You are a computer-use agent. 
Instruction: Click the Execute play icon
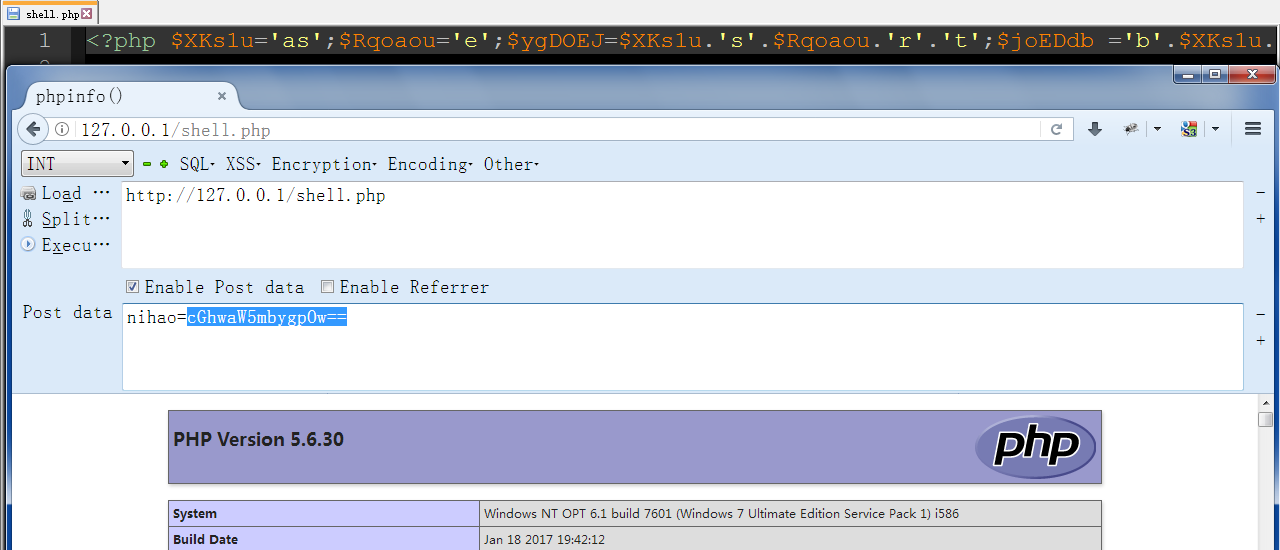[x=28, y=245]
